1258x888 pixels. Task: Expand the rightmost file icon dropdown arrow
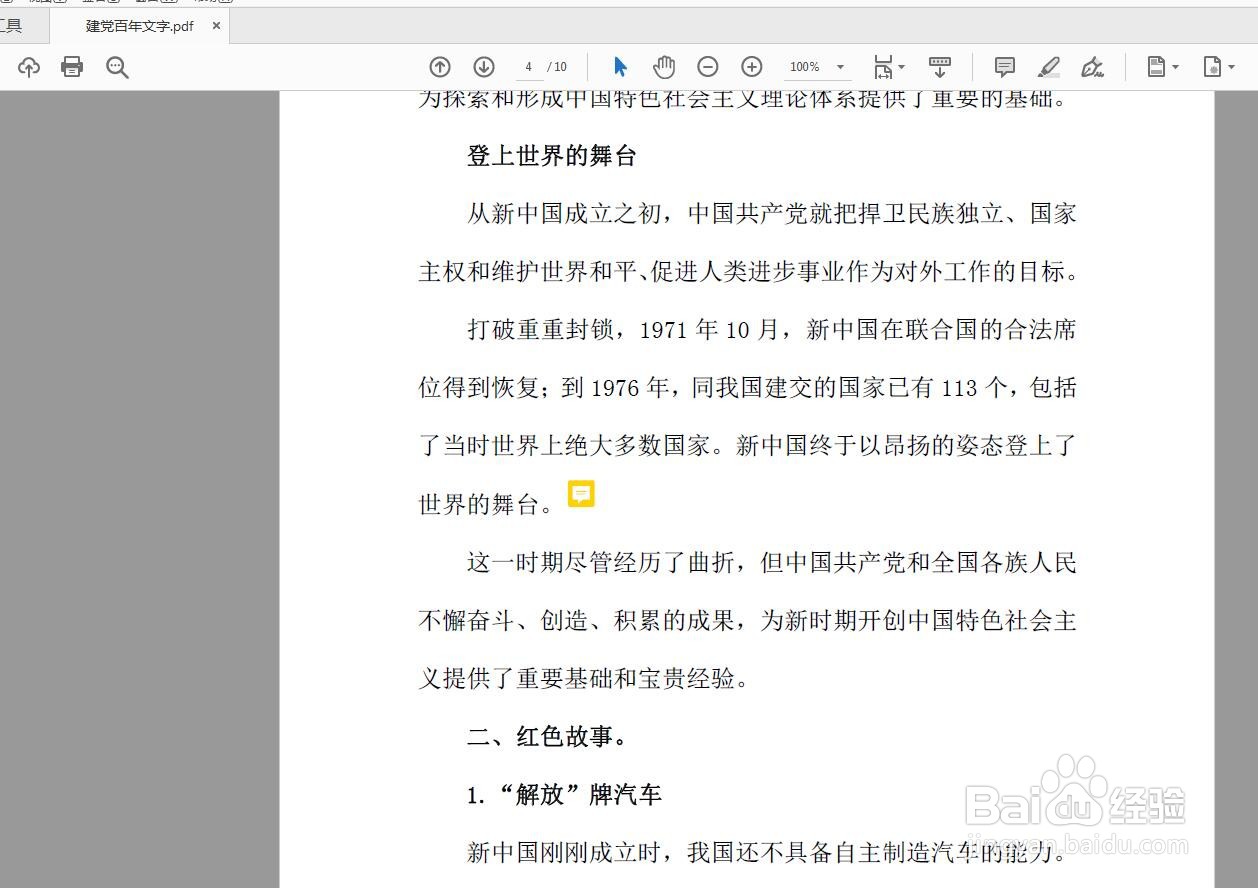1231,67
